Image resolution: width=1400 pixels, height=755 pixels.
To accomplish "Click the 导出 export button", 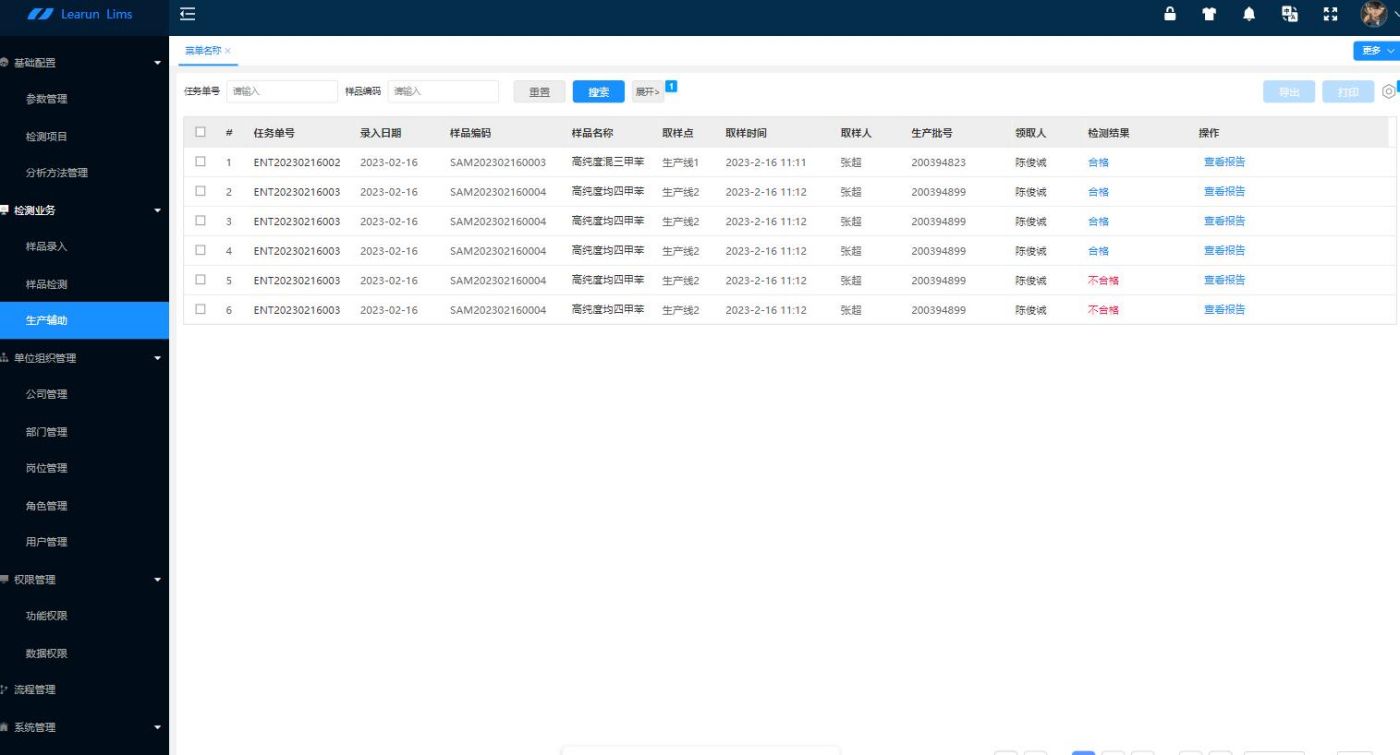I will tap(1288, 92).
